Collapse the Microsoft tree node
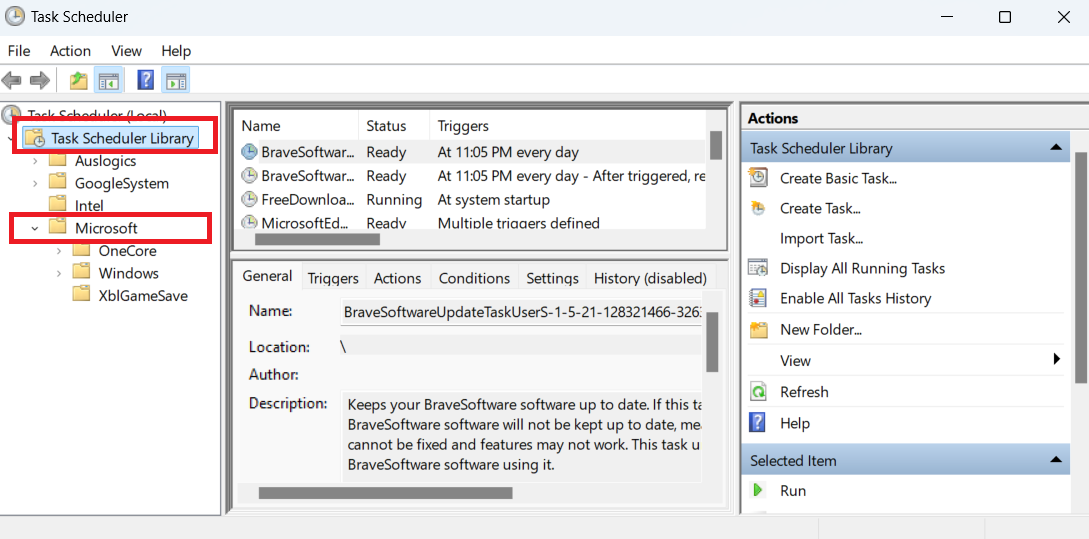This screenshot has height=539, width=1089. click(x=35, y=228)
